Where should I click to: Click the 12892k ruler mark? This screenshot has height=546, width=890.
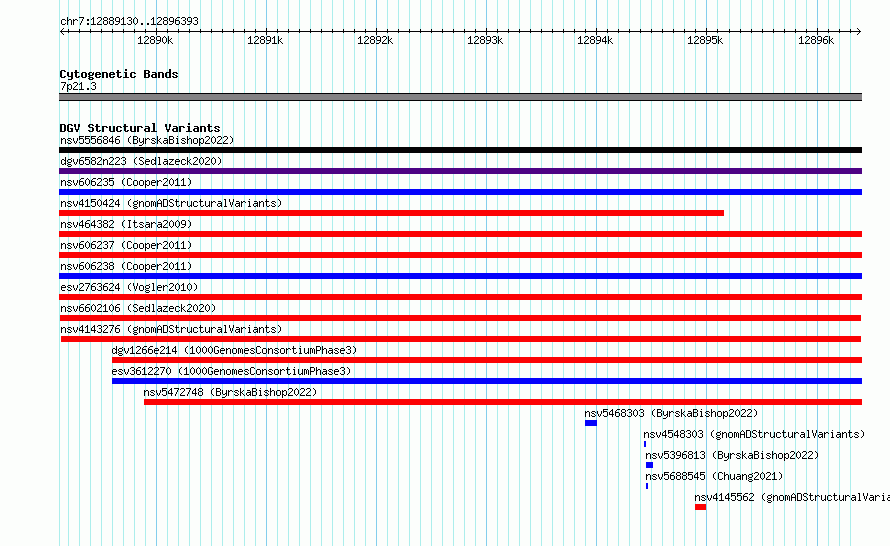(x=375, y=40)
